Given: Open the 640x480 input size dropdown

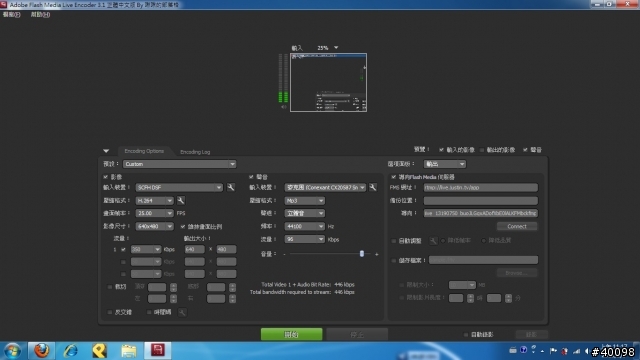Looking at the screenshot, I should tap(154, 226).
